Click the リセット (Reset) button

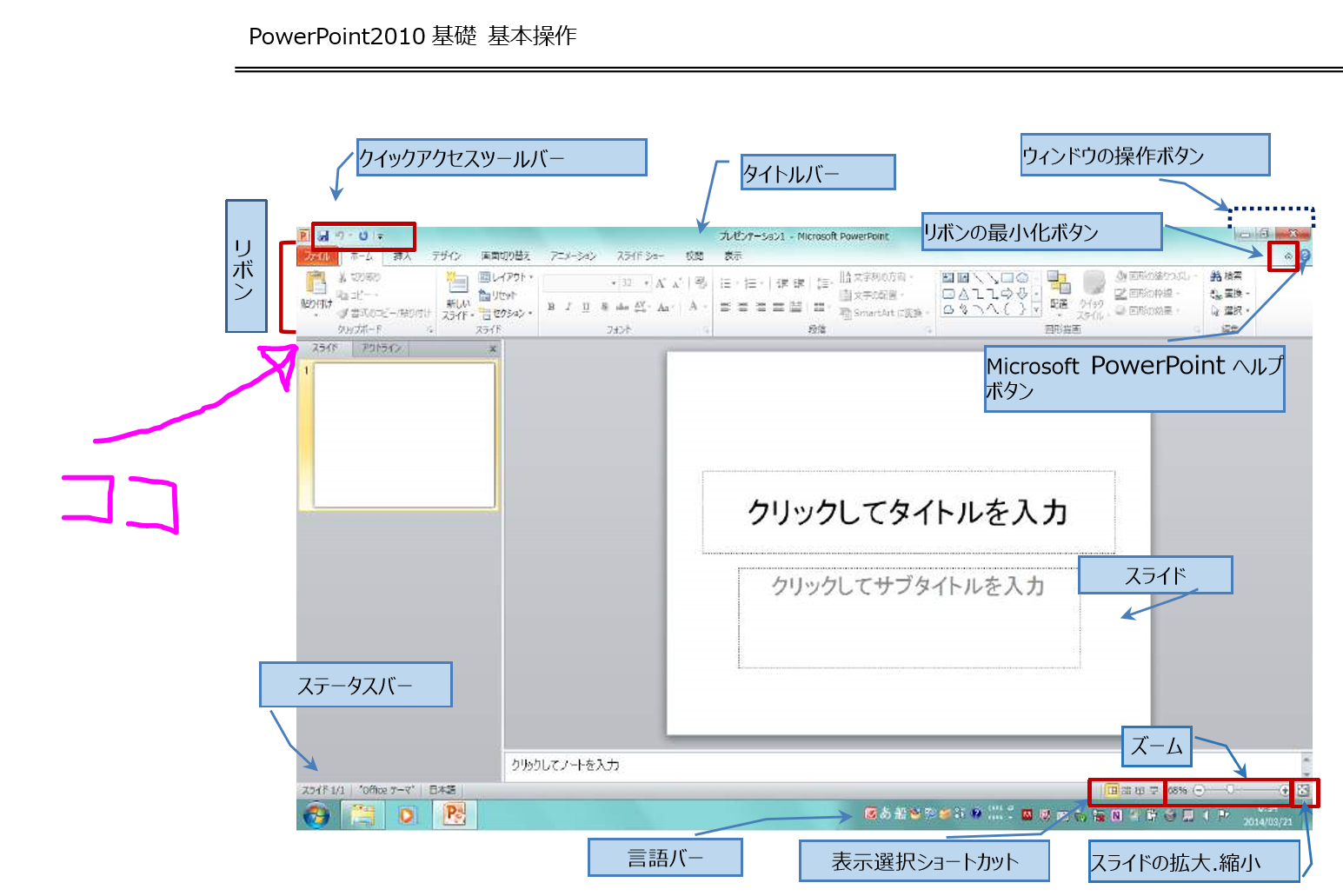point(498,295)
